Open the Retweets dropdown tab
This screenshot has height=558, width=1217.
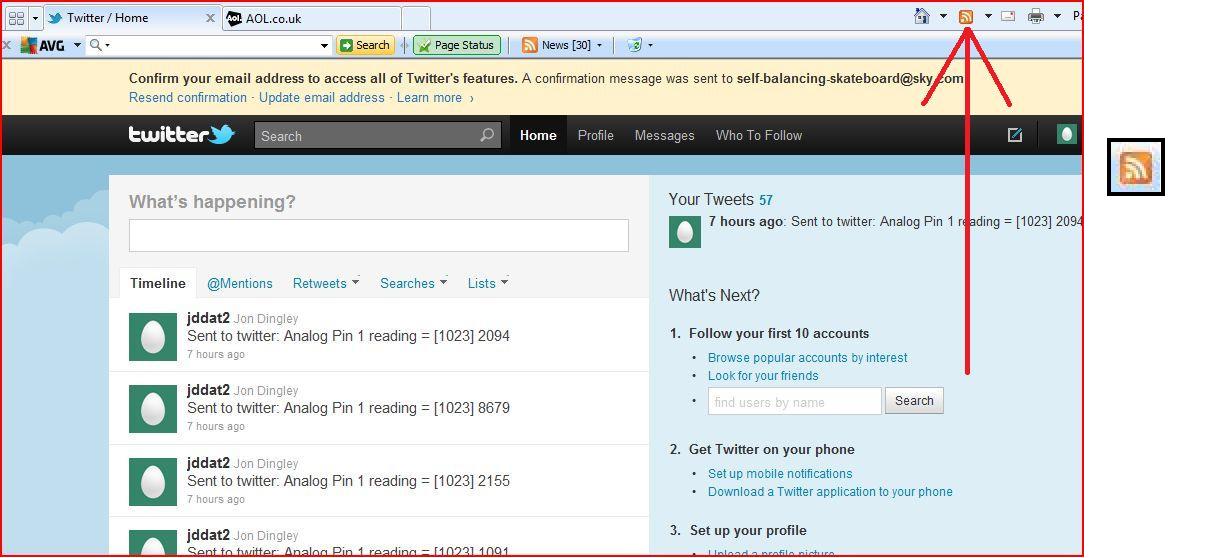coord(326,283)
